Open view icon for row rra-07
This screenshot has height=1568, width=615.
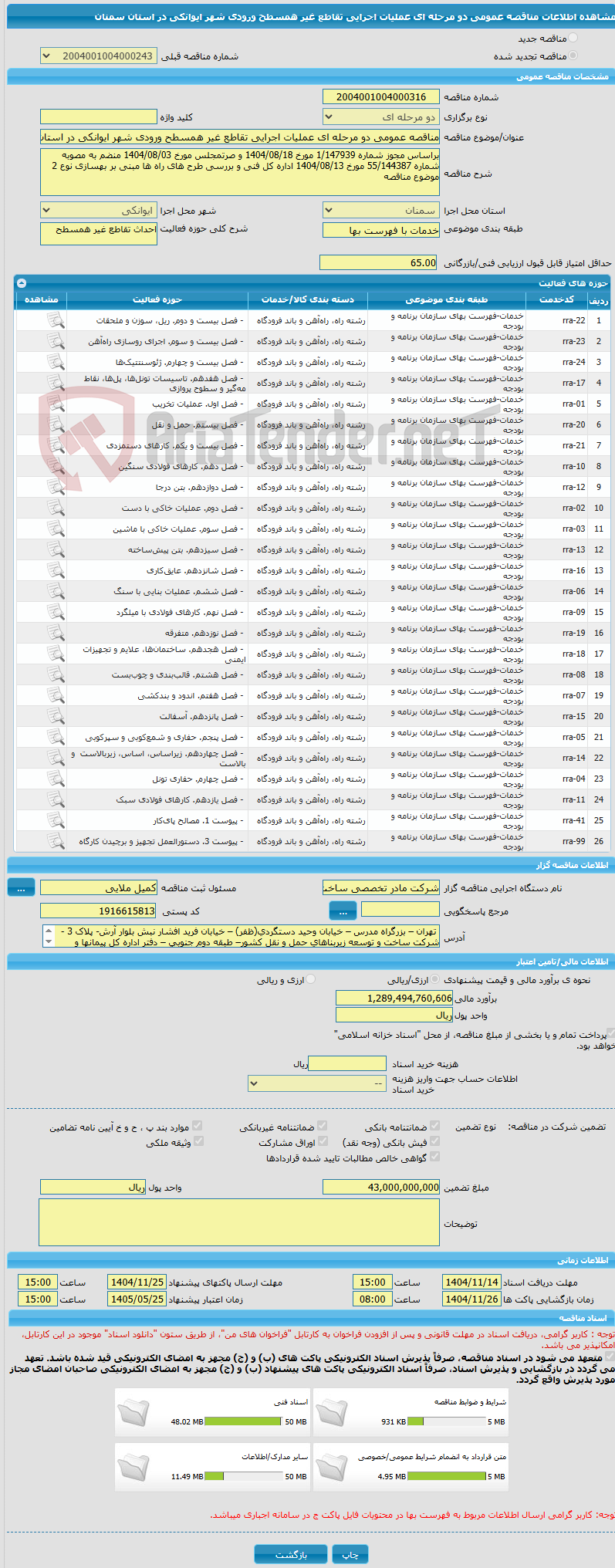pyautogui.click(x=56, y=695)
